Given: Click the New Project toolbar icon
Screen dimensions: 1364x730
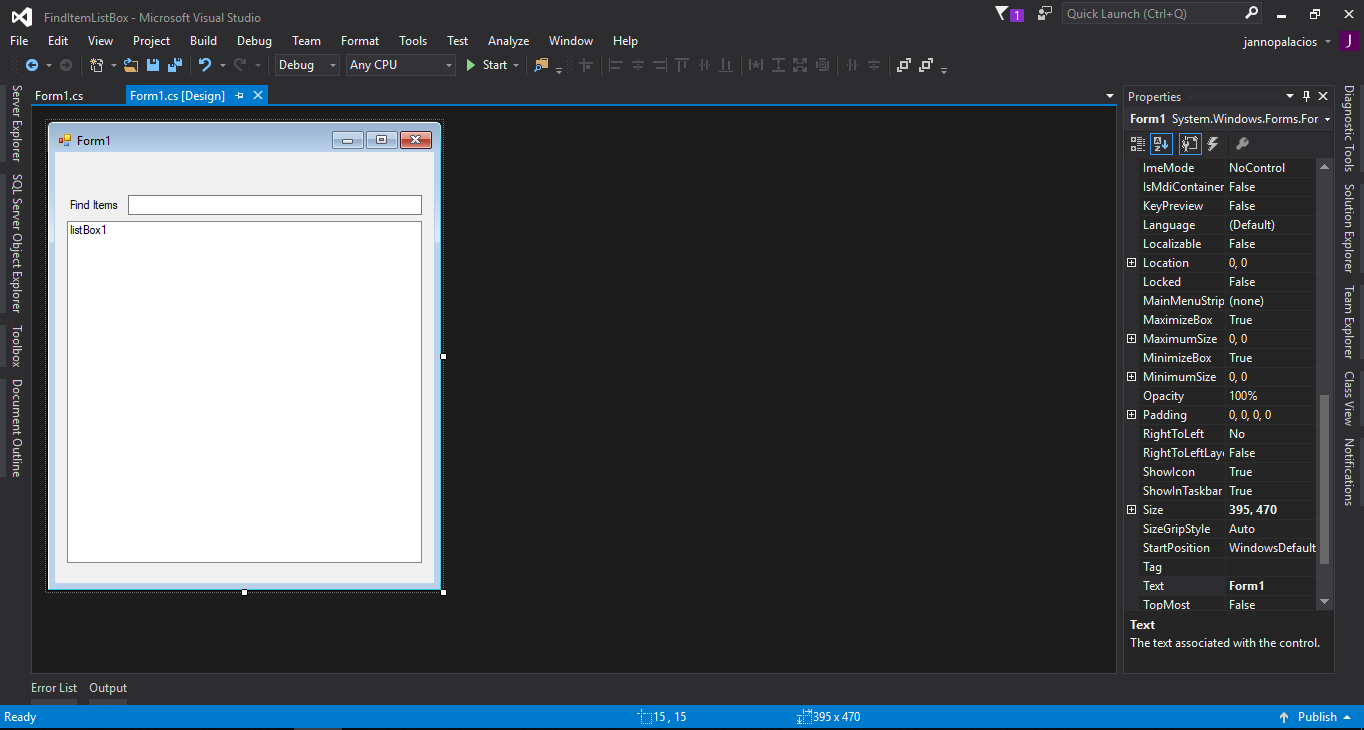Looking at the screenshot, I should pyautogui.click(x=97, y=65).
